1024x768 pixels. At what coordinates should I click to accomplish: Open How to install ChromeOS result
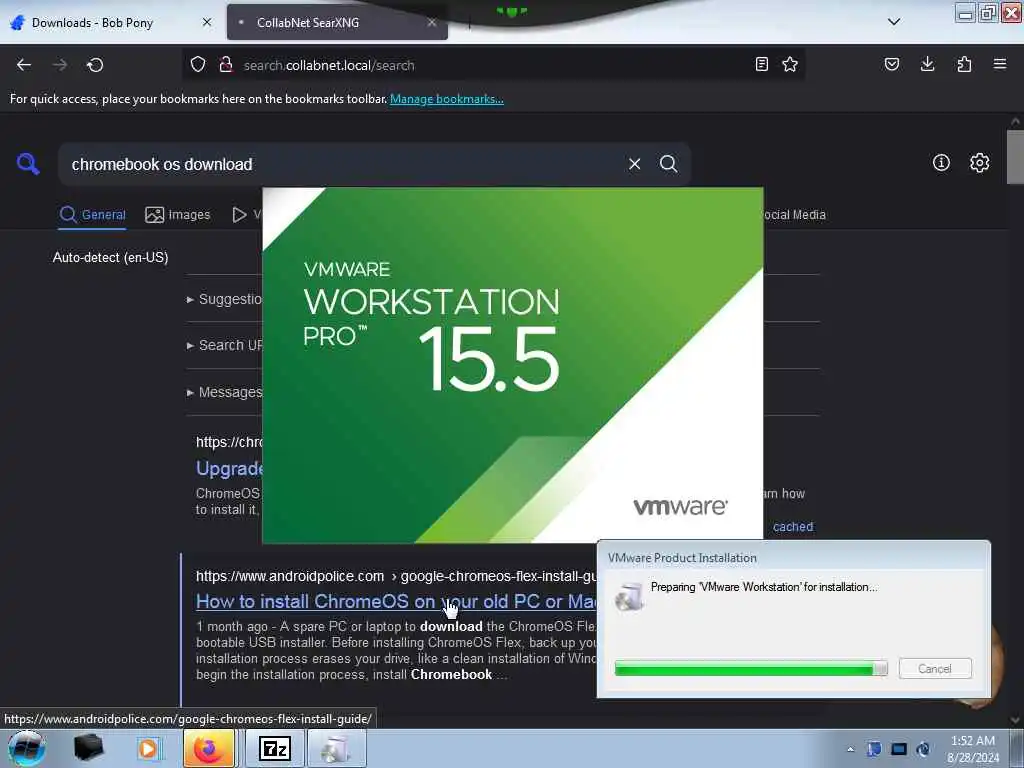[396, 601]
